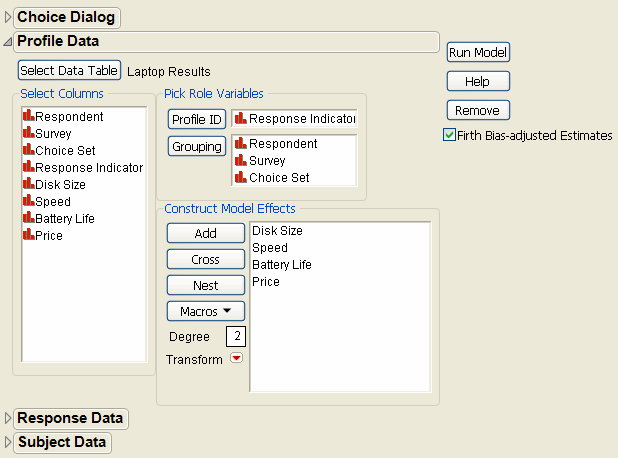This screenshot has height=458, width=618.
Task: Expand the Subject Data section
Action: pyautogui.click(x=8, y=442)
